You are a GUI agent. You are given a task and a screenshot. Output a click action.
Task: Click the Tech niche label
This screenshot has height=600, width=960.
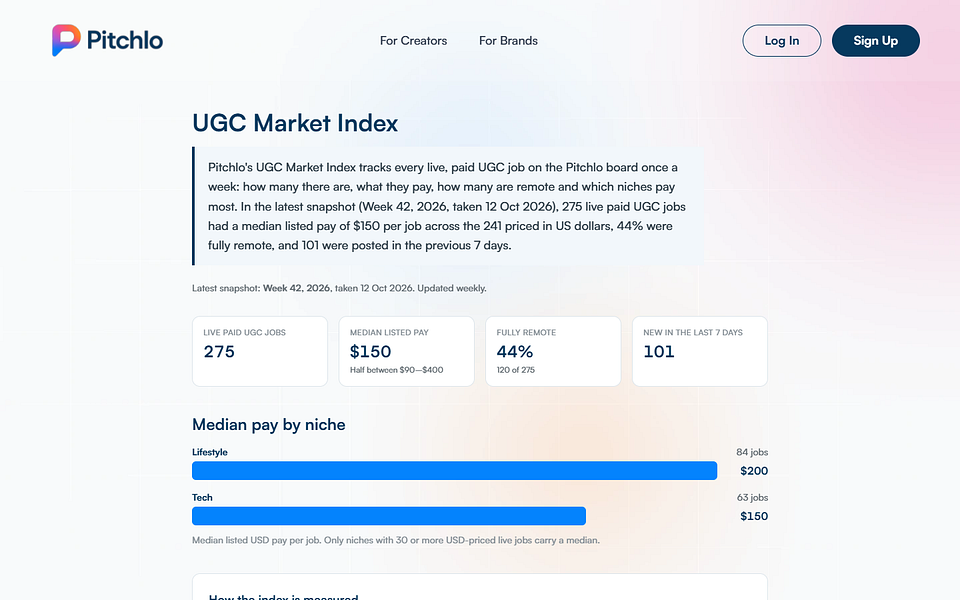[x=202, y=498]
